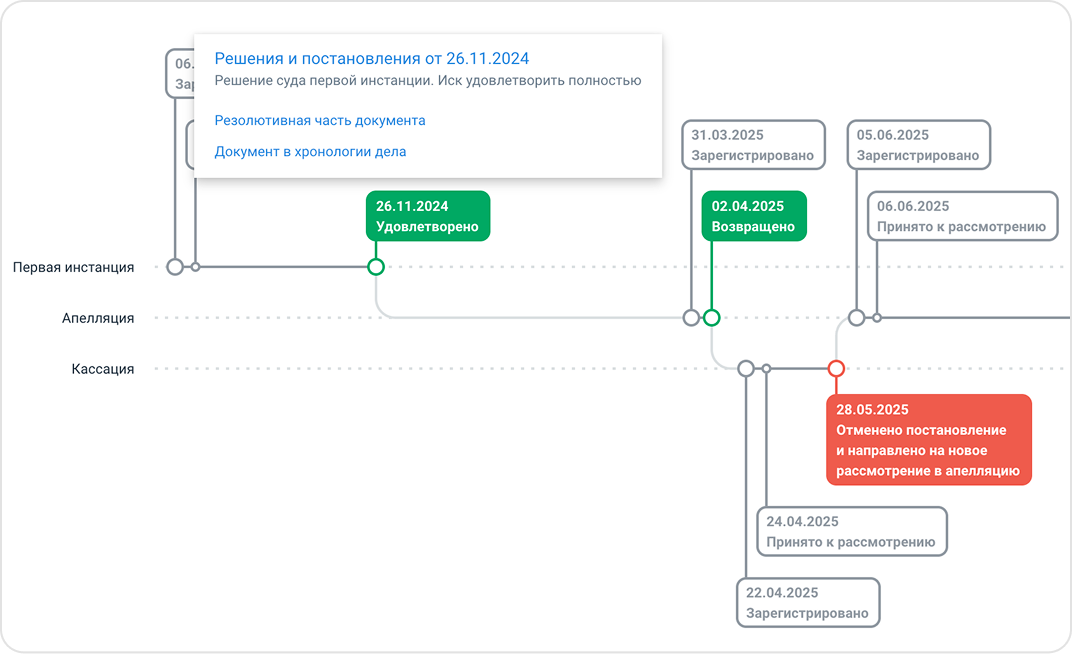
Task: Click the red 28.05.2025 cassation node
Action: tap(836, 369)
